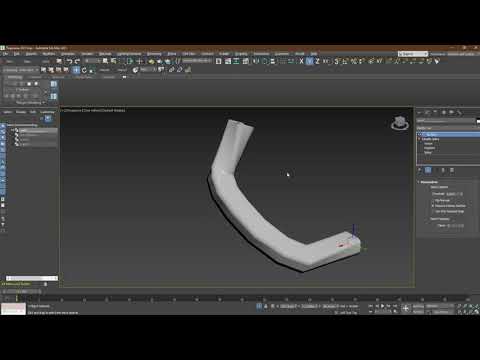Open the viewport label menu at top-left
The image size is (480, 360).
pyautogui.click(x=94, y=110)
